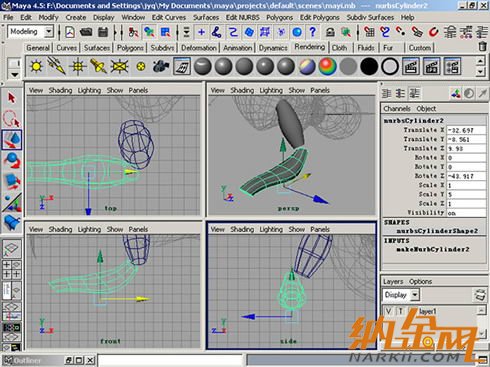Click the black surface shader ball
490x367 pixels.
pyautogui.click(x=369, y=66)
